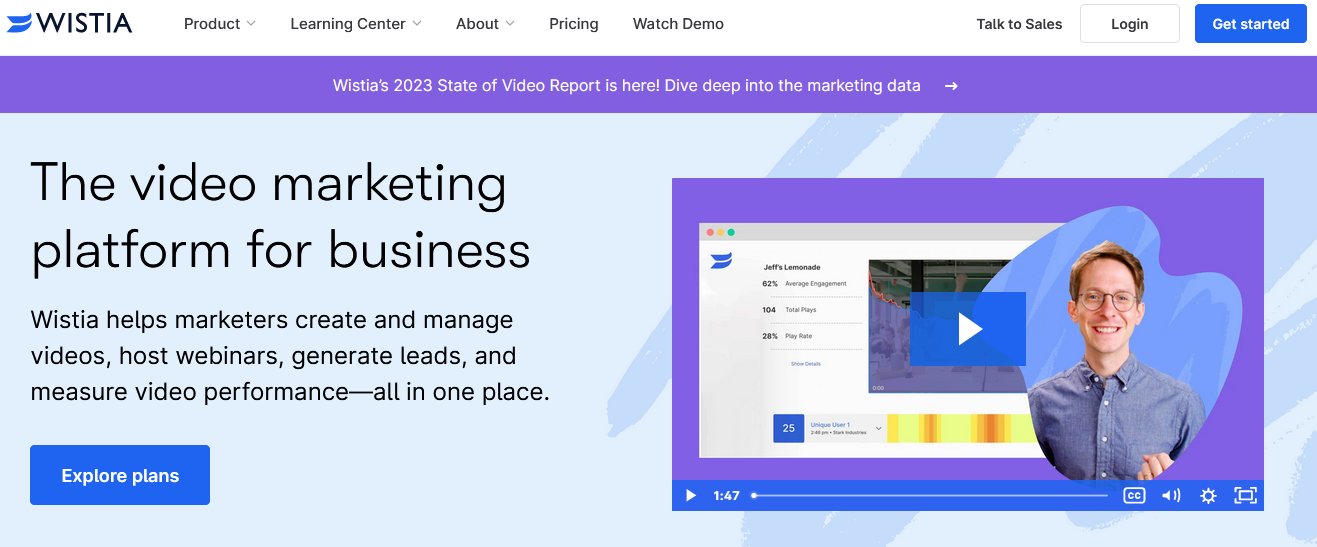Toggle closed captions on the video player
The height and width of the screenshot is (547, 1317).
point(1134,495)
